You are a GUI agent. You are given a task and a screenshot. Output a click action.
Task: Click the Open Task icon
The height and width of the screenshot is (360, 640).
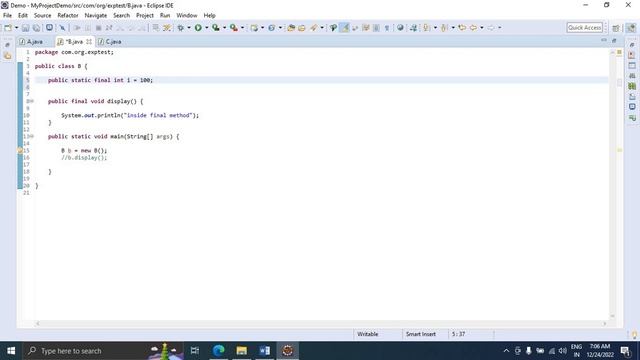302,28
